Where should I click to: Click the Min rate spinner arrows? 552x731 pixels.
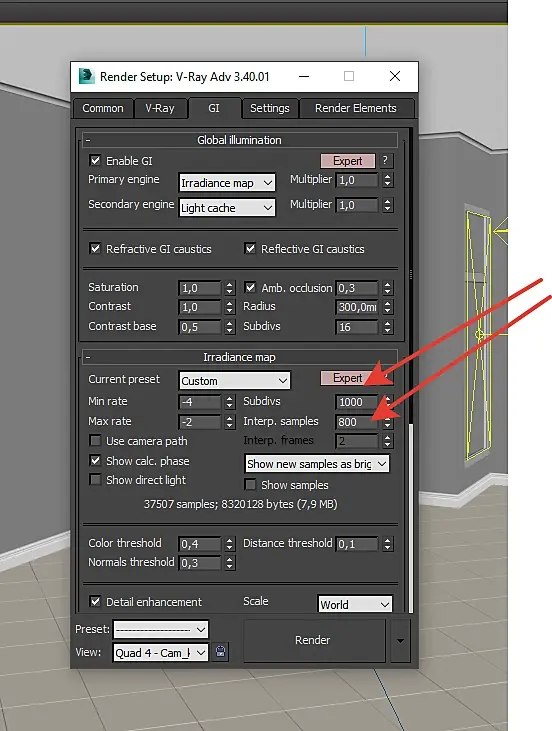tap(229, 402)
